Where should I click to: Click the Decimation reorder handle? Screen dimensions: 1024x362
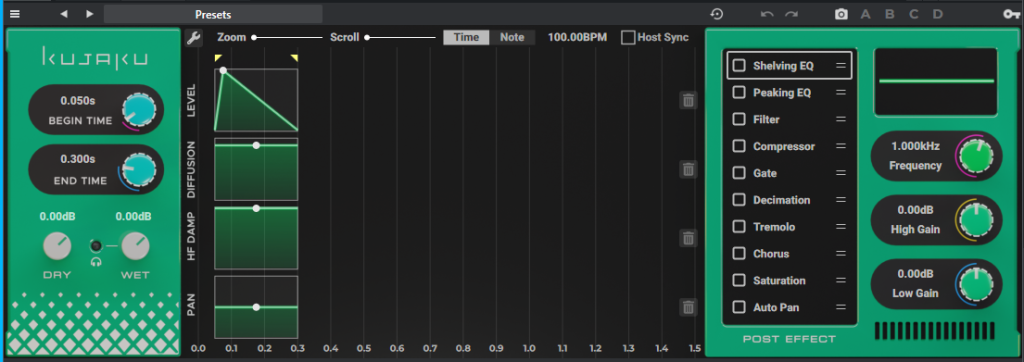840,199
